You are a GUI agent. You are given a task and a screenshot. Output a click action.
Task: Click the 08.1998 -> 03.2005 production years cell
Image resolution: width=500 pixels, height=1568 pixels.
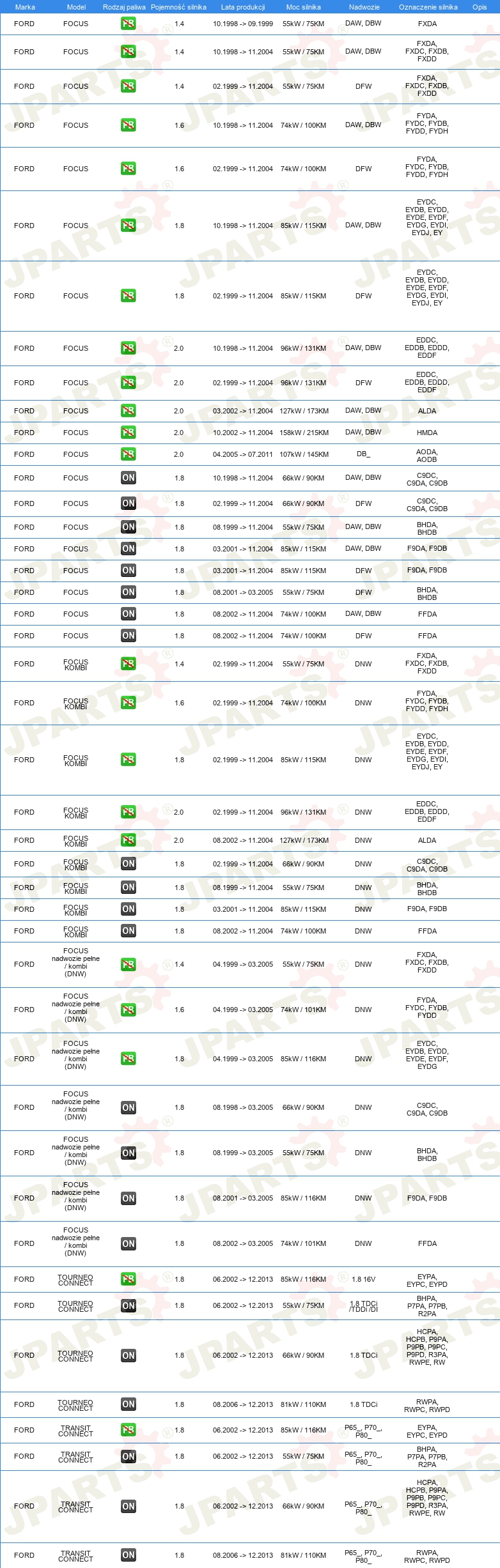243,1108
